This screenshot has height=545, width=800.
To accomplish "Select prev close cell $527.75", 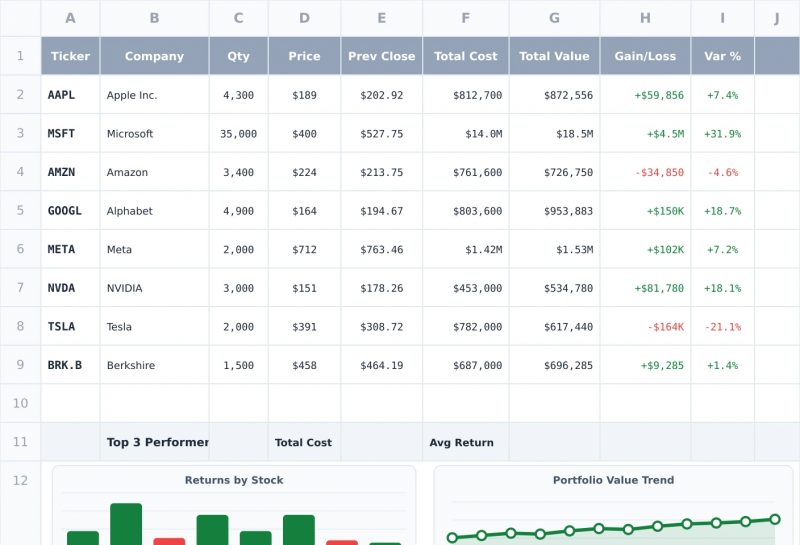I will [382, 134].
